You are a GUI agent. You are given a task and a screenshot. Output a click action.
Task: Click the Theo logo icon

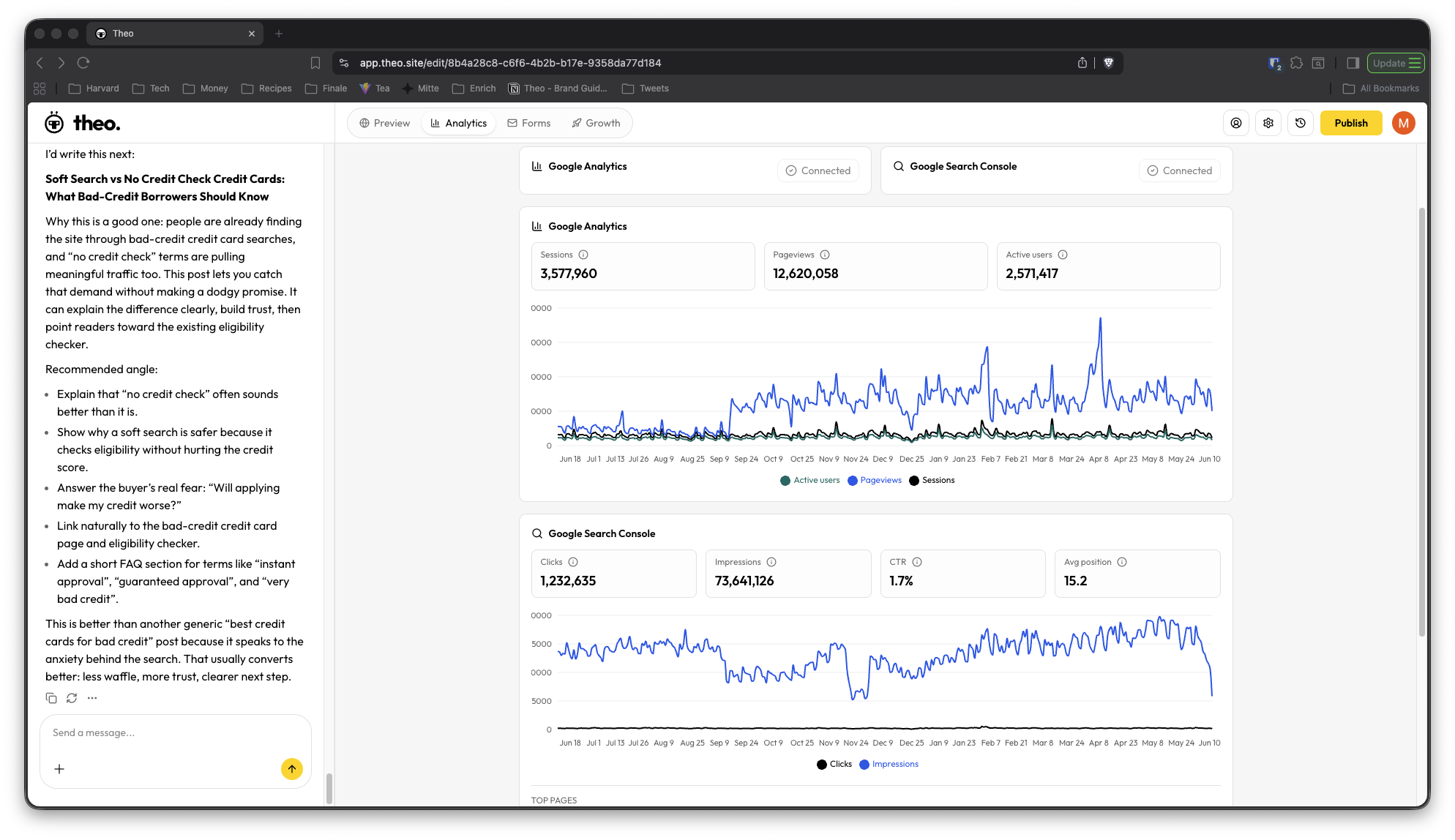coord(54,123)
